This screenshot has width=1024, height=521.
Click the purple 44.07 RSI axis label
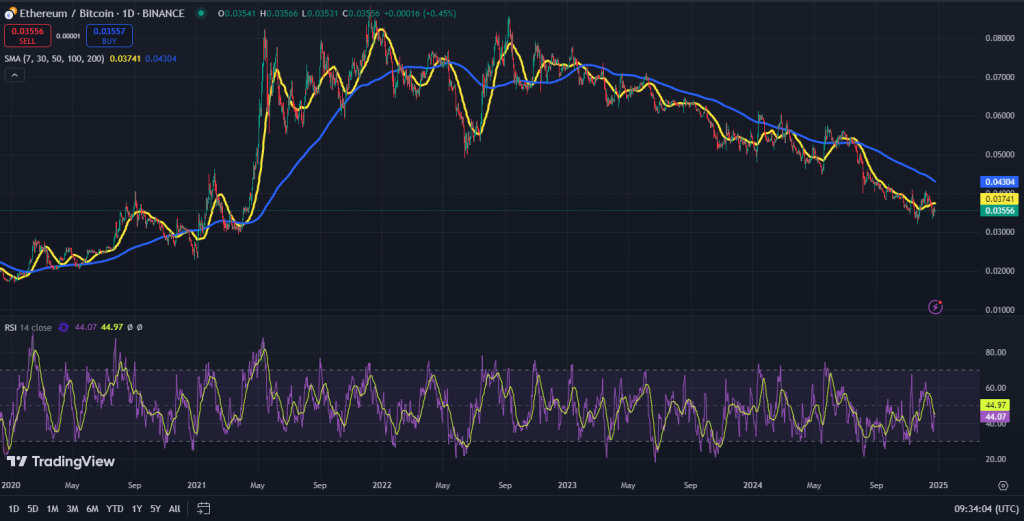(x=995, y=417)
